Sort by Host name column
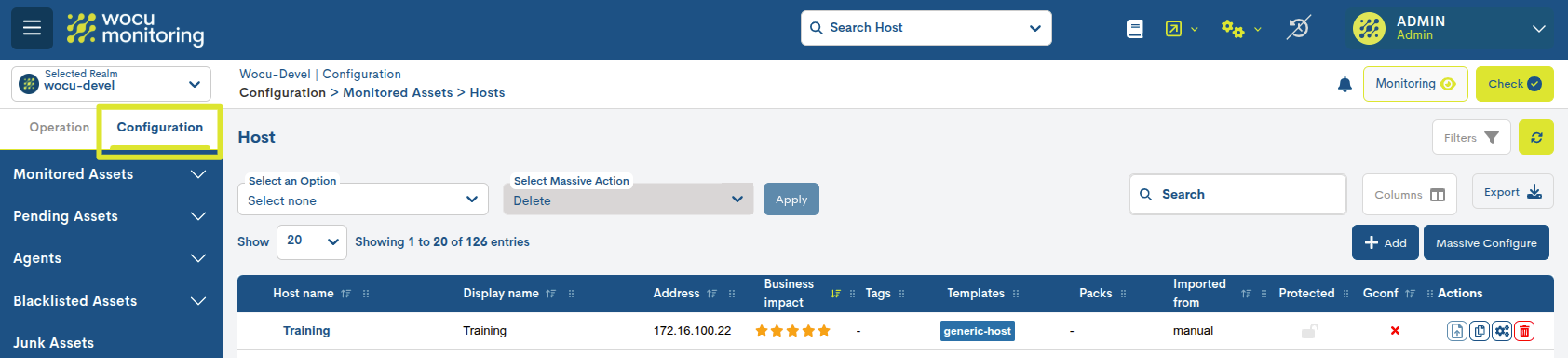The width and height of the screenshot is (1568, 358). pyautogui.click(x=345, y=294)
